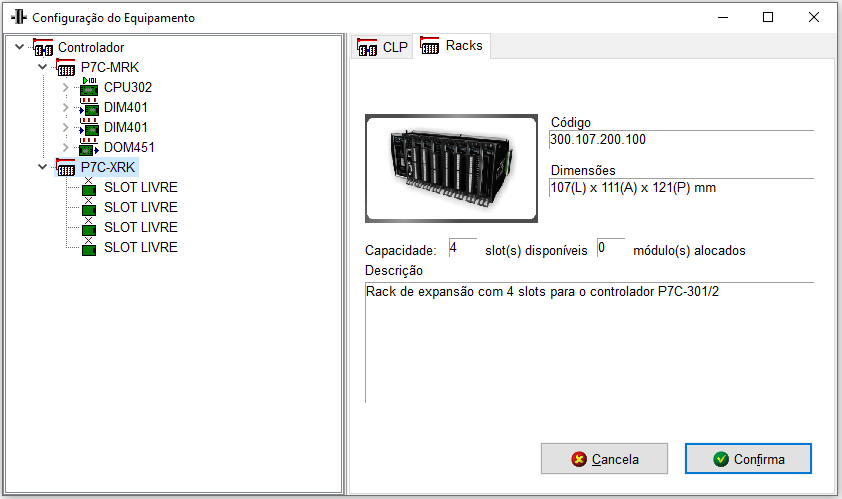This screenshot has height=499, width=842.
Task: Select the P7C-MRK tree item
Action: coord(110,68)
